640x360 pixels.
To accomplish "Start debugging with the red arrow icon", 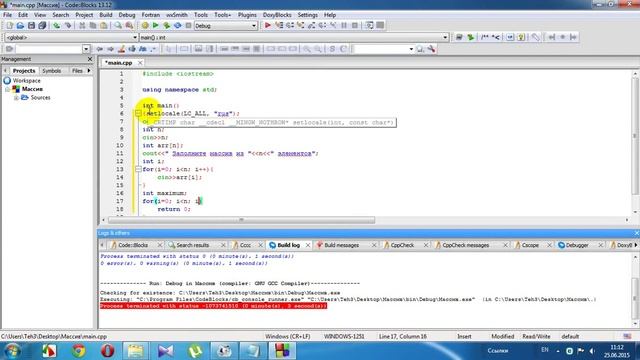I will coord(268,25).
